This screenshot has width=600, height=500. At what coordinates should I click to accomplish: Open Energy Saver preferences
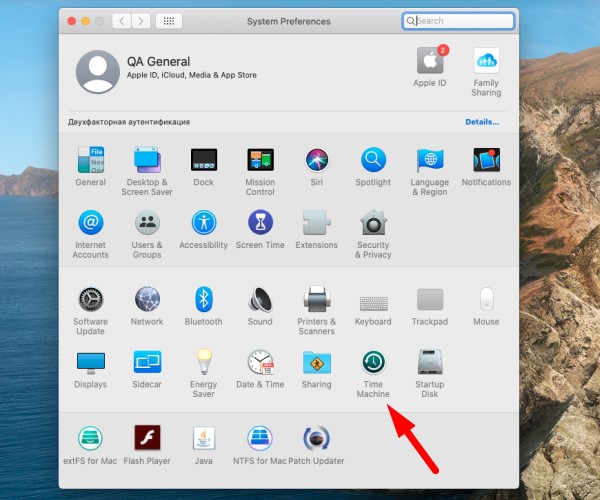click(203, 362)
